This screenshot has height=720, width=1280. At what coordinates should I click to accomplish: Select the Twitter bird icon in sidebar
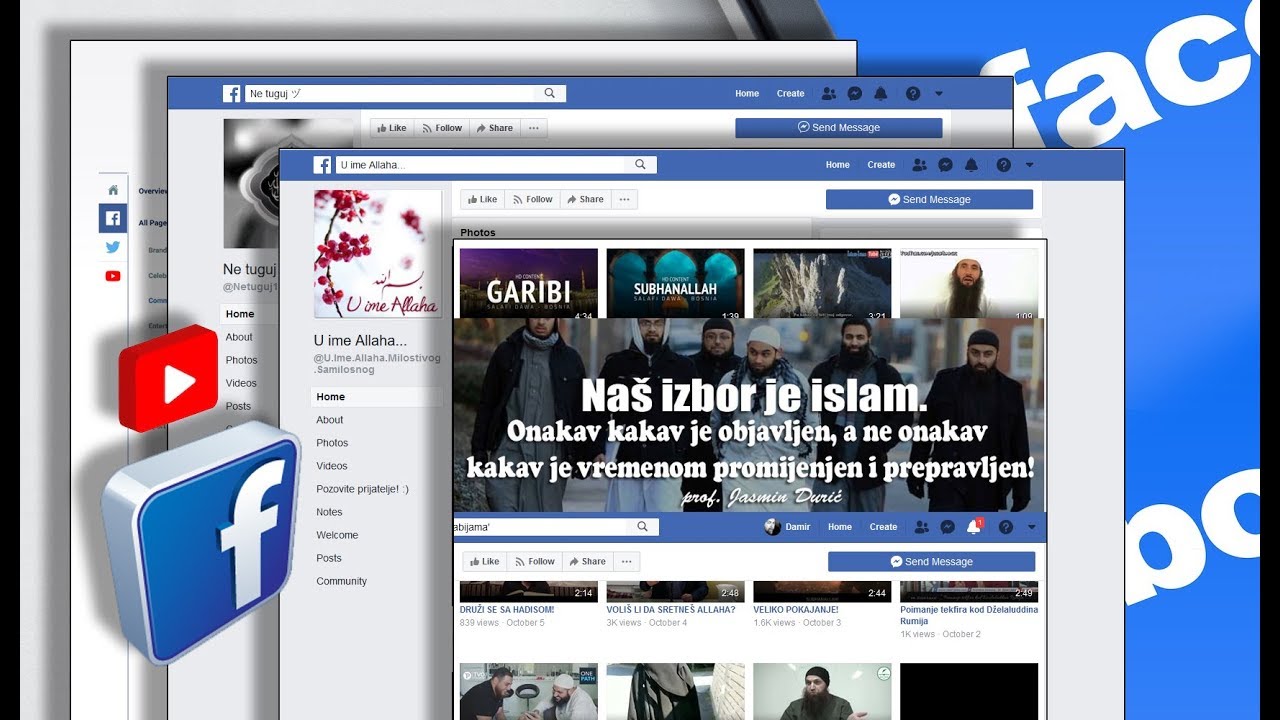coord(113,247)
